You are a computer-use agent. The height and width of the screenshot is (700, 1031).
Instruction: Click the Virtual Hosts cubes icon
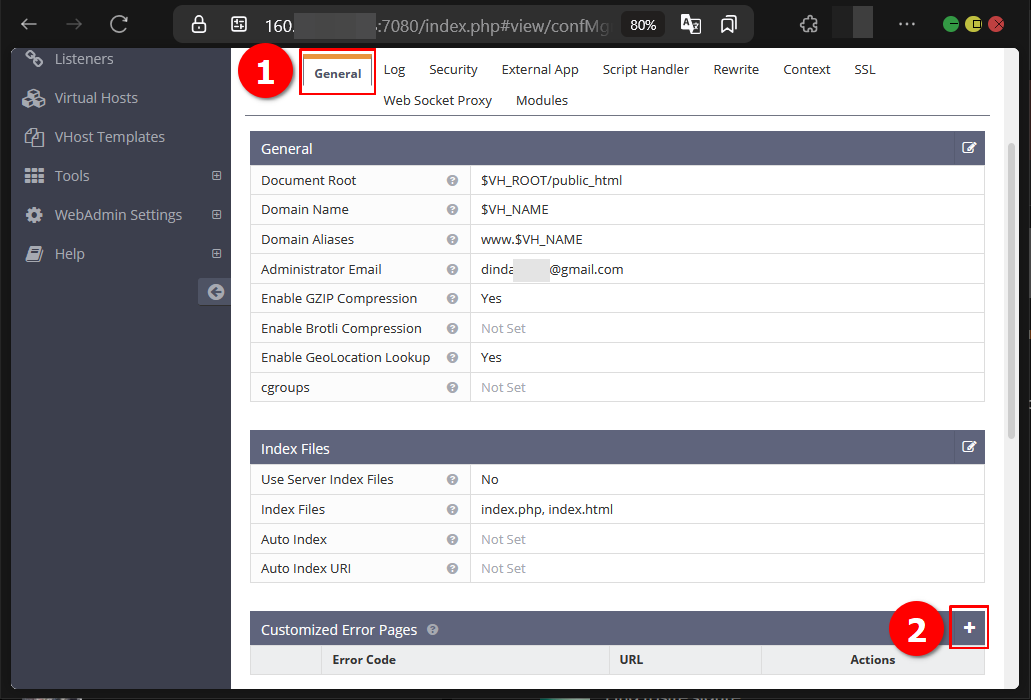click(x=34, y=98)
